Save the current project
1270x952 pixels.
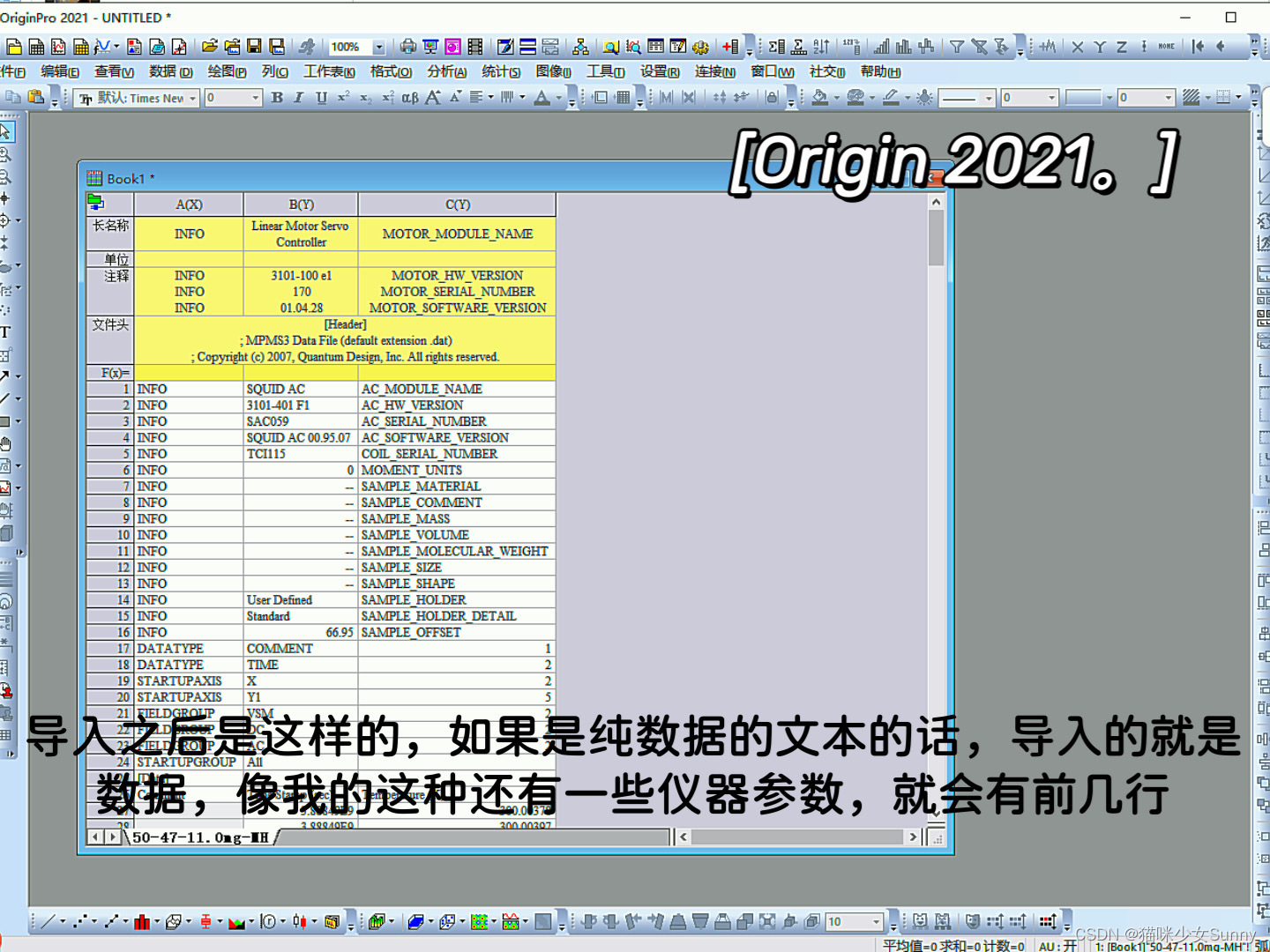[x=254, y=47]
